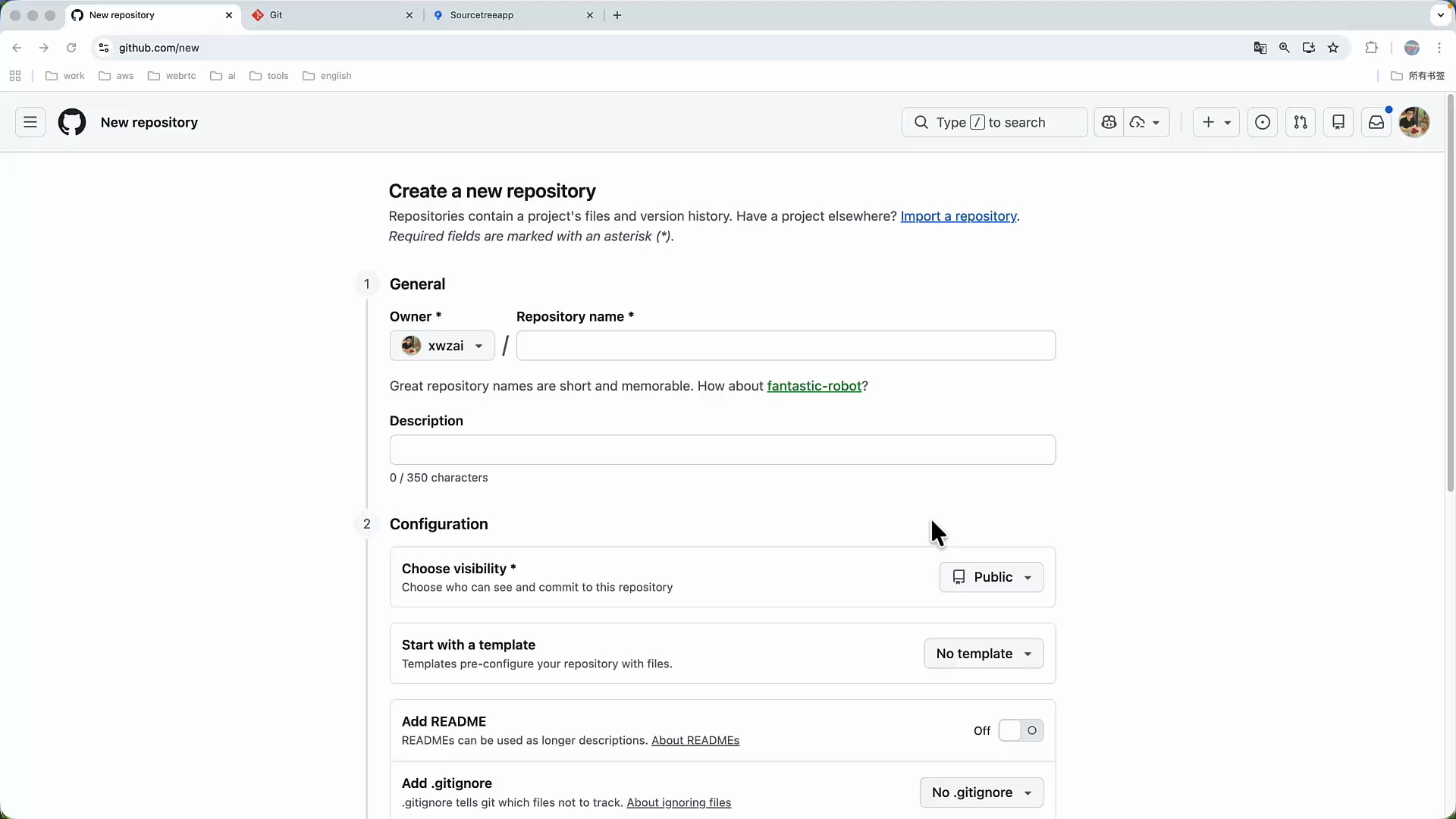1456x819 pixels.
Task: Click the GitHub Octocat logo
Action: (72, 122)
